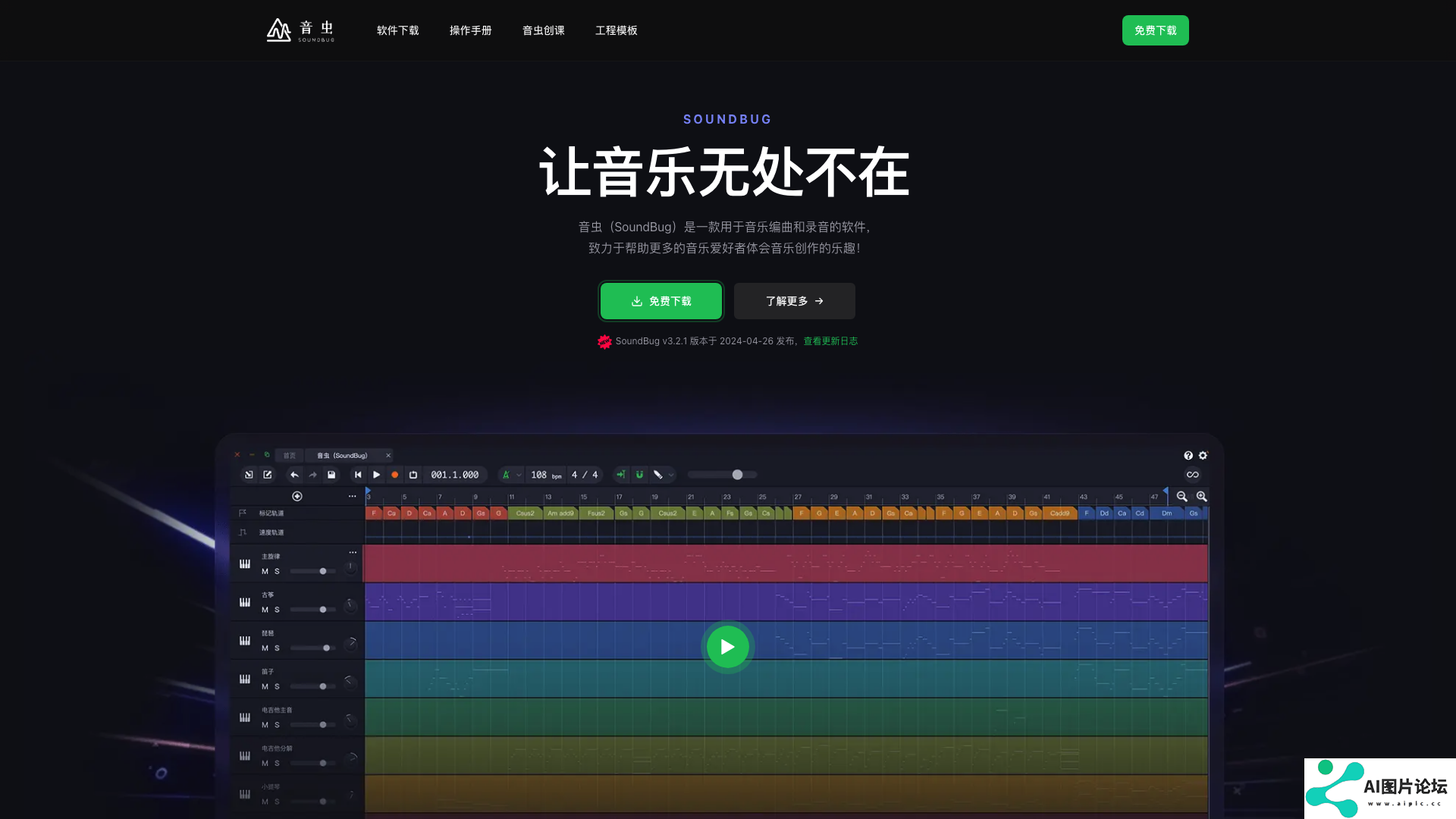This screenshot has height=819, width=1456.
Task: Click the edit pencil-square icon in toolbar
Action: (268, 475)
